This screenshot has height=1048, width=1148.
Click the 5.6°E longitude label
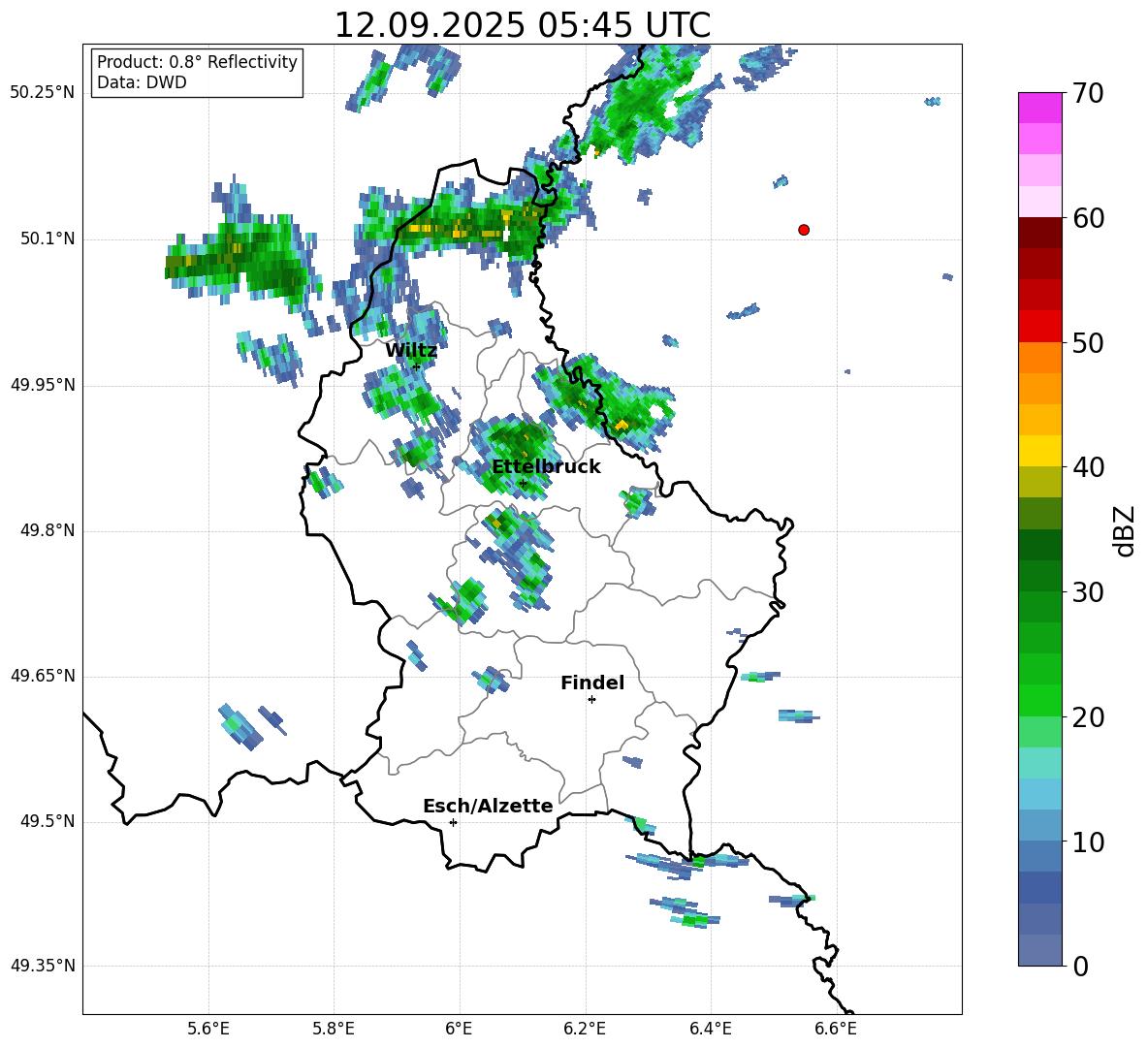coord(208,1029)
